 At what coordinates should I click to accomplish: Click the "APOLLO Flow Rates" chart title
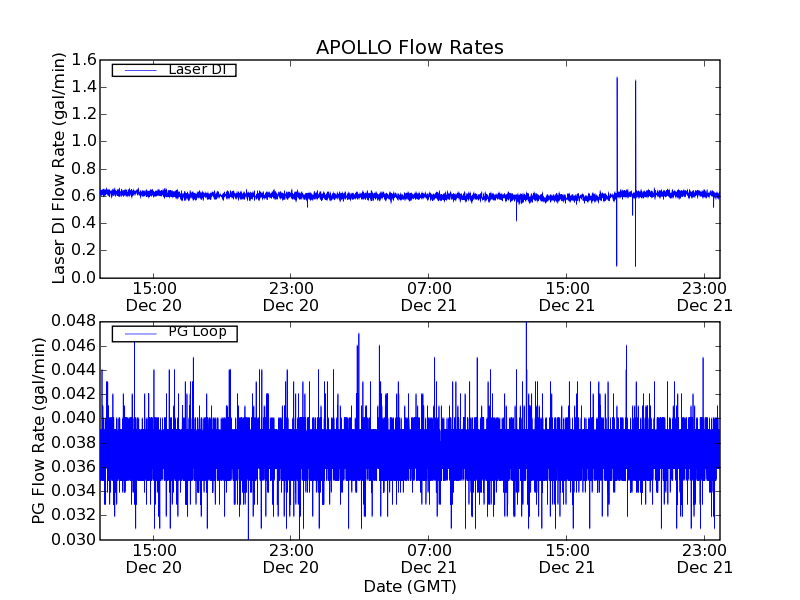pos(409,47)
